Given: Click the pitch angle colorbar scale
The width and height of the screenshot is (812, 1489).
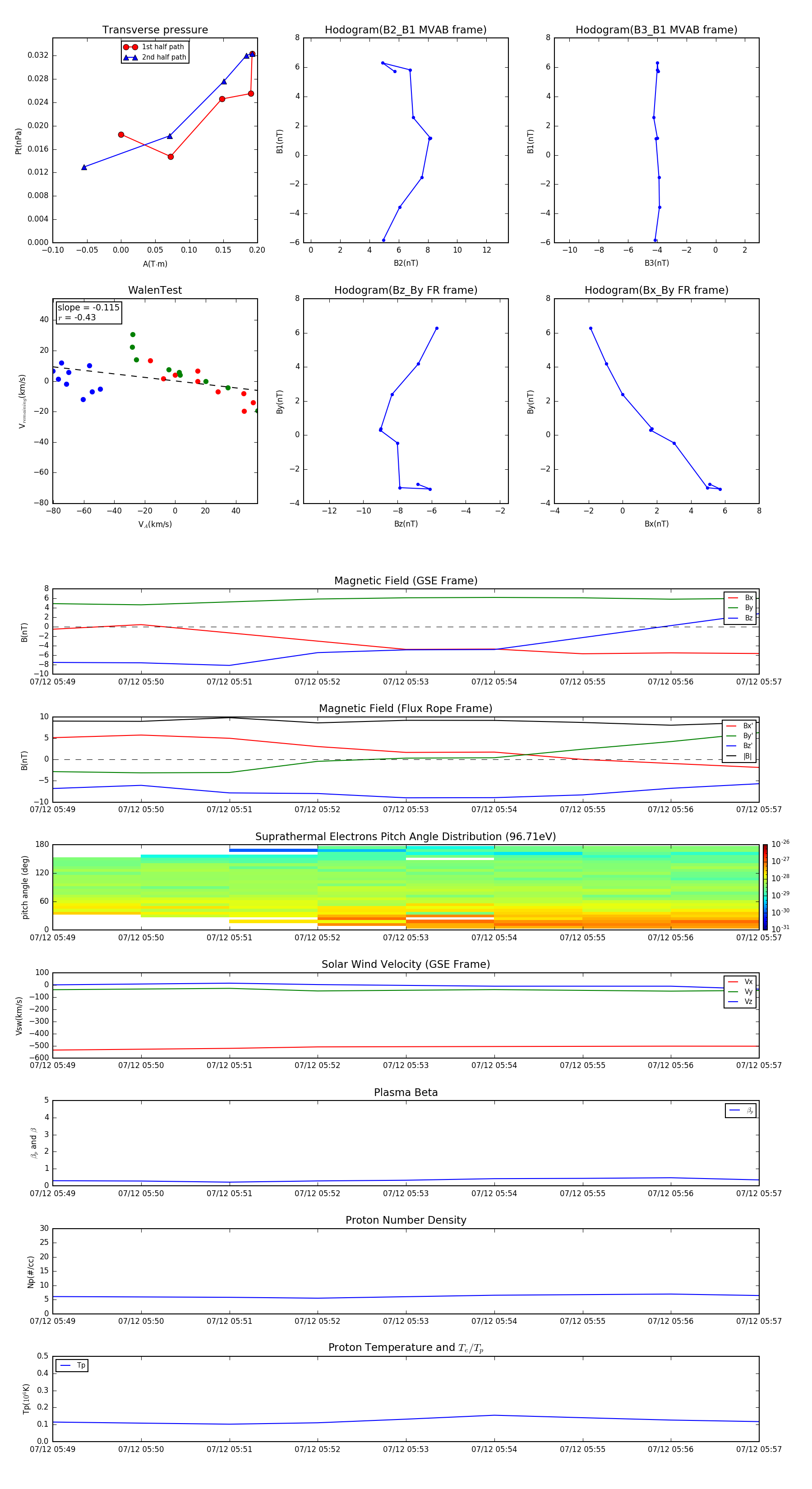Looking at the screenshot, I should [765, 887].
